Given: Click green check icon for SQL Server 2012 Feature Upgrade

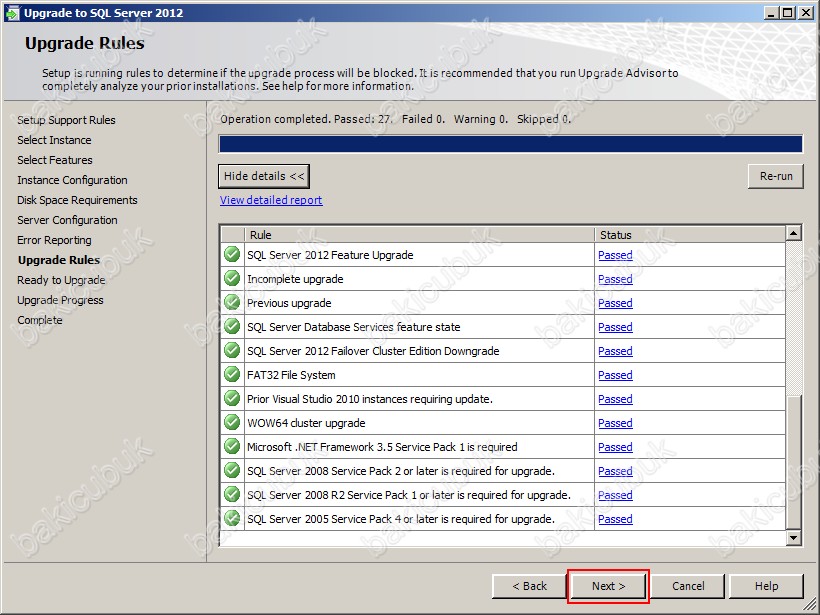Looking at the screenshot, I should (x=232, y=255).
